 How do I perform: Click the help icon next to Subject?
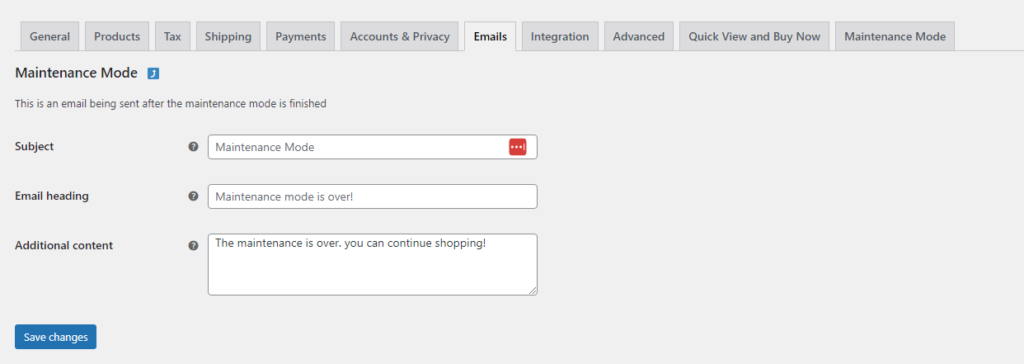[193, 147]
